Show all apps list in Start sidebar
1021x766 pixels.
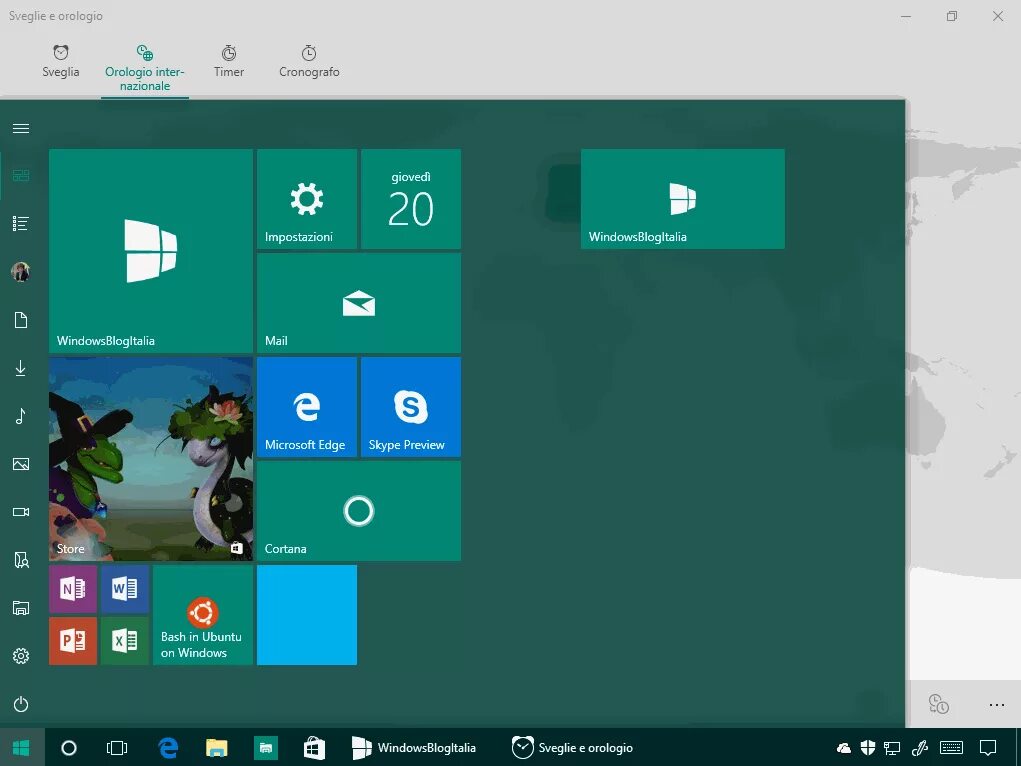coord(21,223)
